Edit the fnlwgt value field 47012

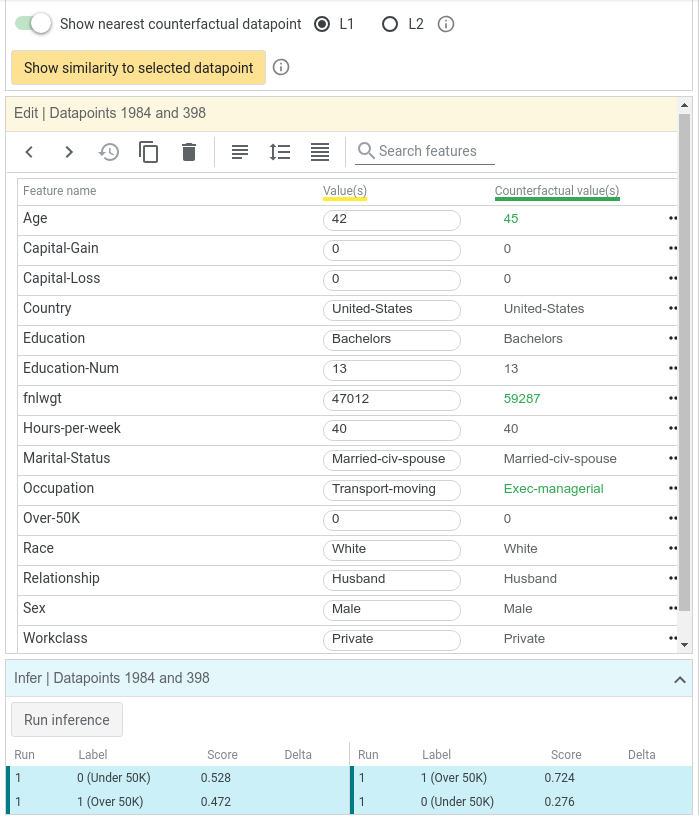coord(392,400)
